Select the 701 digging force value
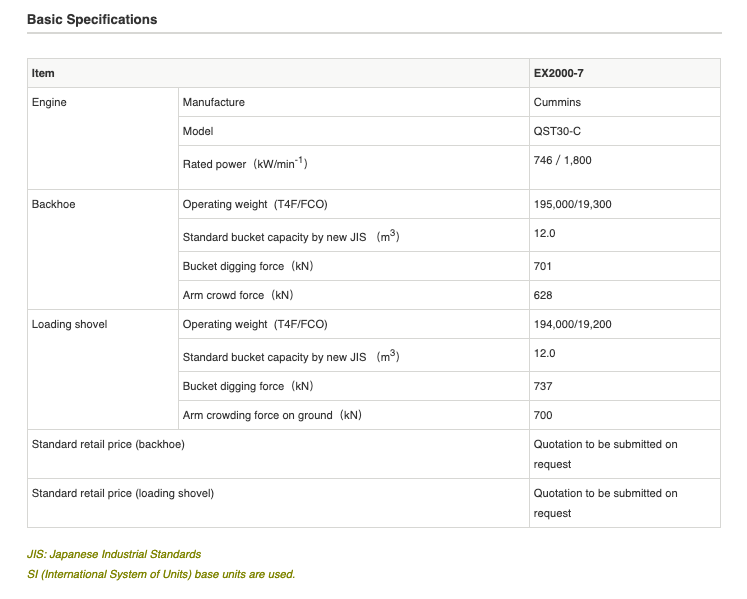747x599 pixels. click(542, 266)
